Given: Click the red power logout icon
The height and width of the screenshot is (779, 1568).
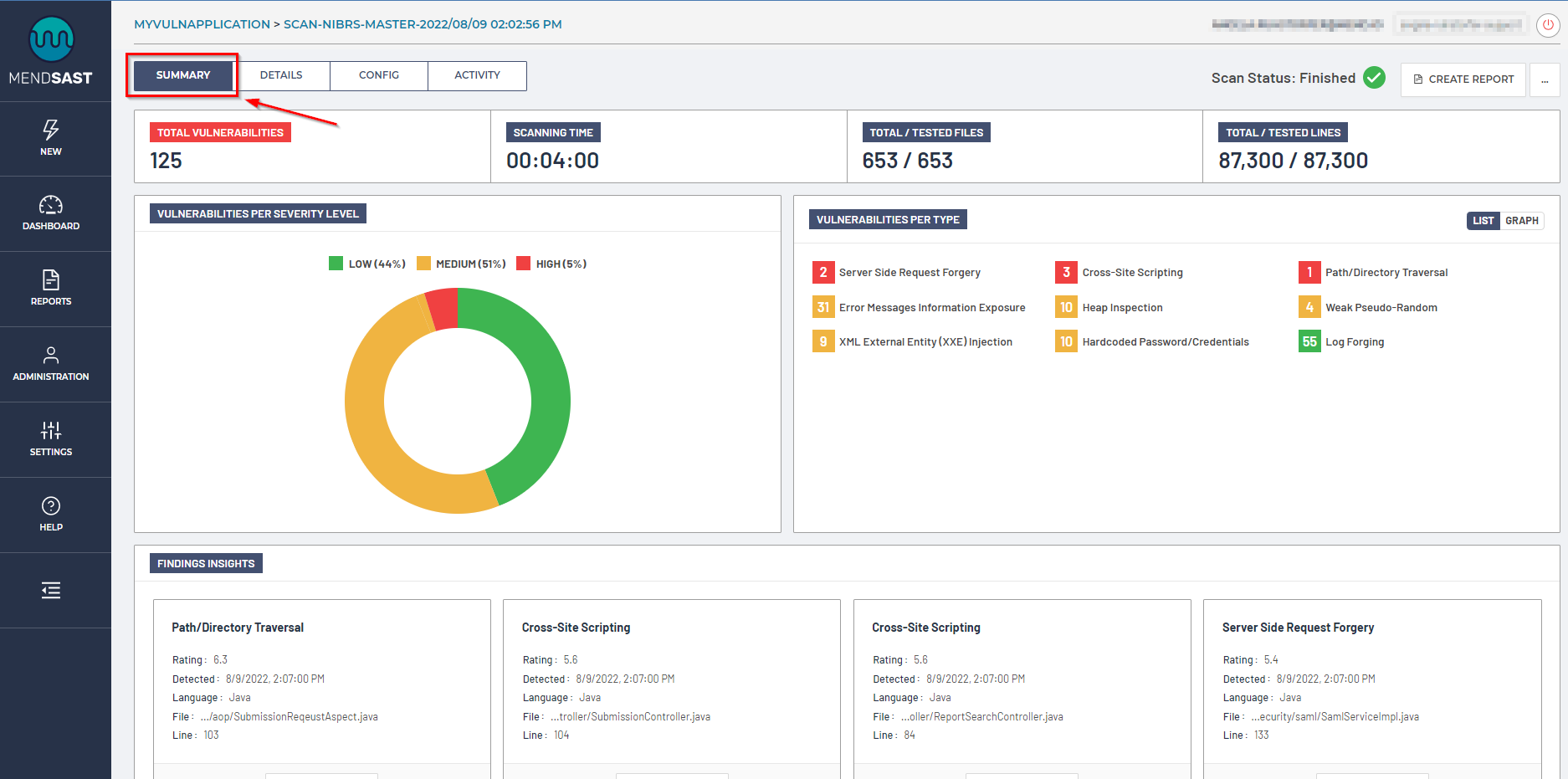Looking at the screenshot, I should tap(1548, 25).
